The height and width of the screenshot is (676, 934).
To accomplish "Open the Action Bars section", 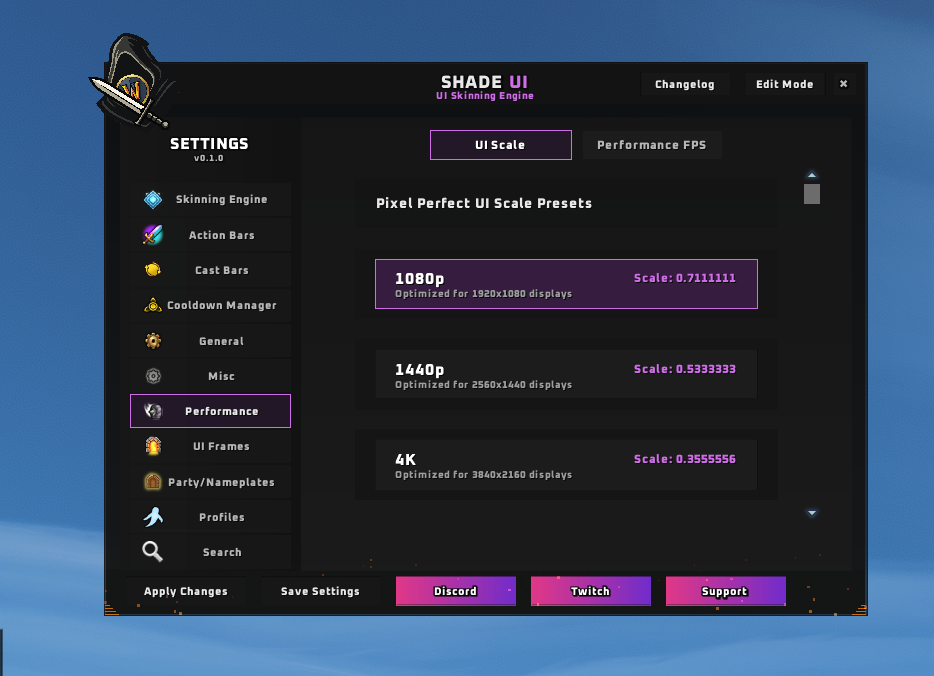I will click(210, 235).
